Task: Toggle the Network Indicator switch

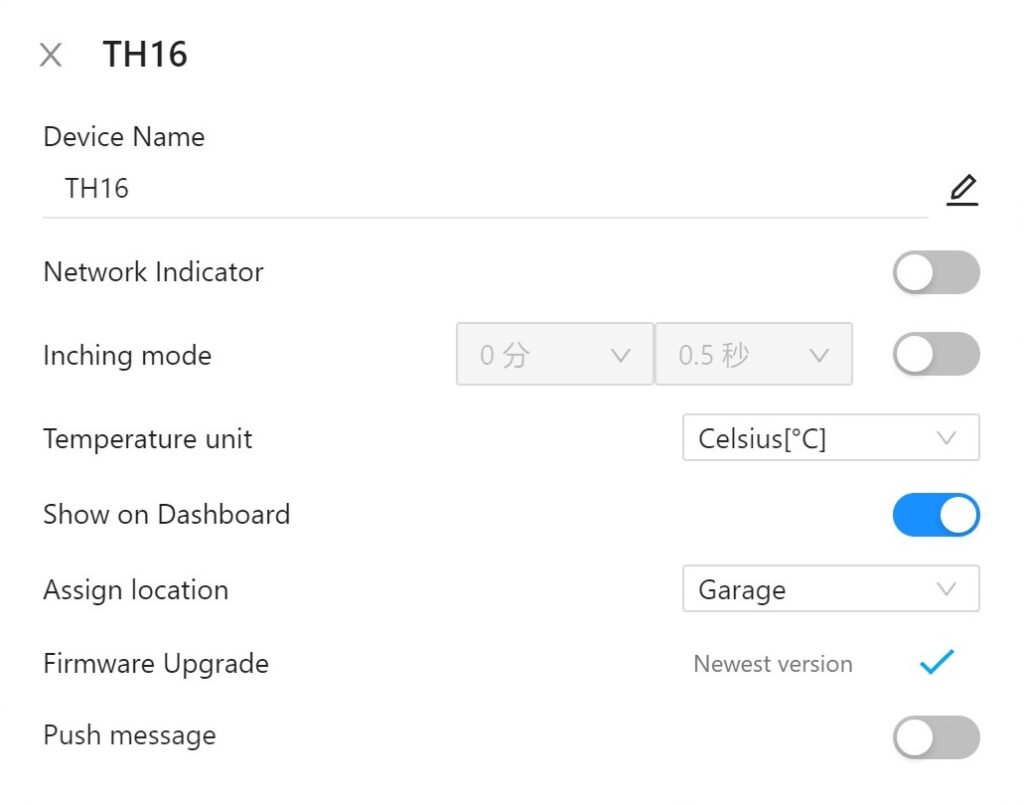Action: click(x=936, y=272)
